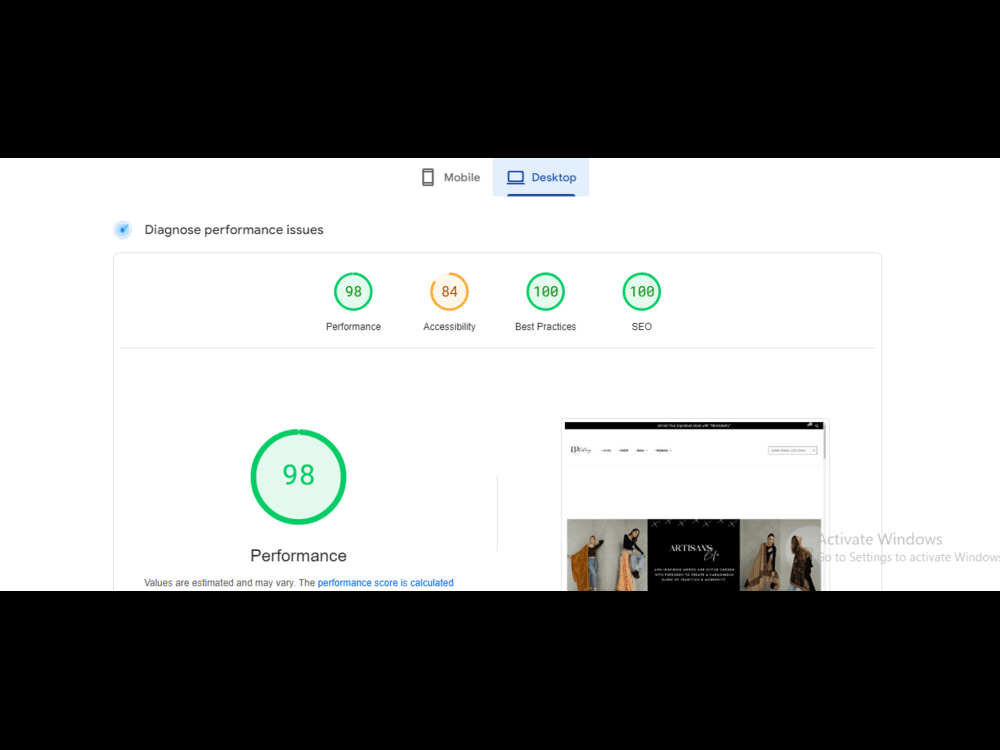Click the website screenshot thumbnail
Screen dimensions: 1000x750
[695, 504]
